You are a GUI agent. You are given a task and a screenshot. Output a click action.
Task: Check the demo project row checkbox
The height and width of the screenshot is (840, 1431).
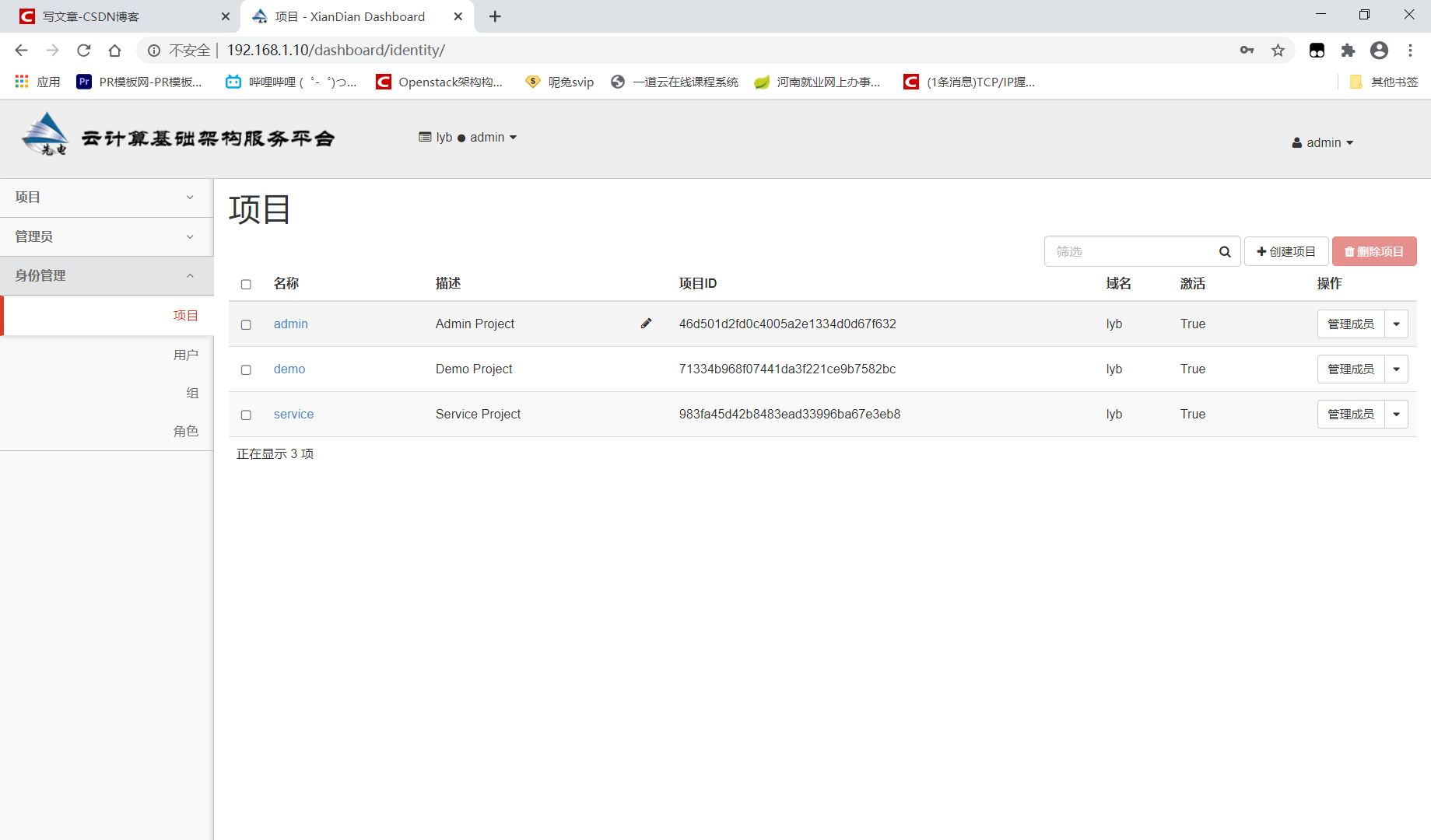[x=246, y=370]
